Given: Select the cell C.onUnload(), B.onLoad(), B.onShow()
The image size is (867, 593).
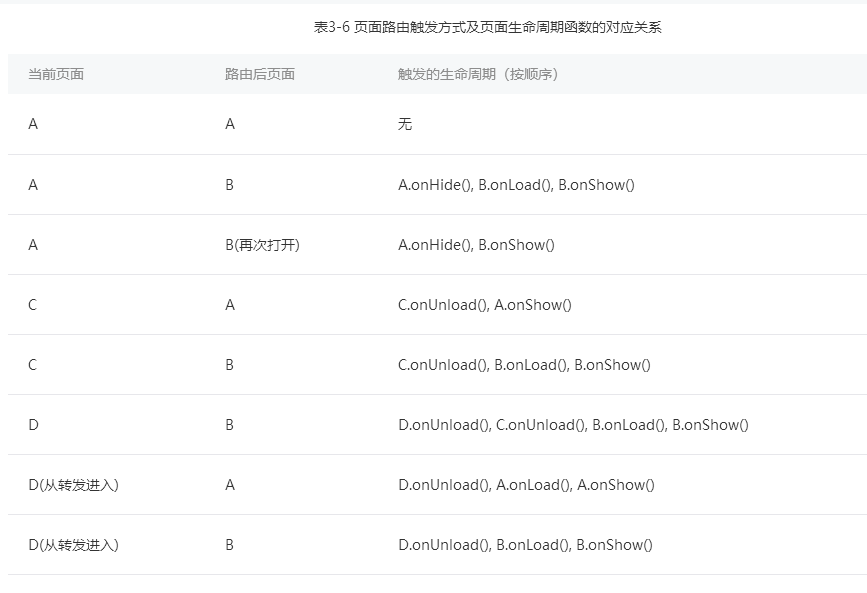Looking at the screenshot, I should coord(524,365).
